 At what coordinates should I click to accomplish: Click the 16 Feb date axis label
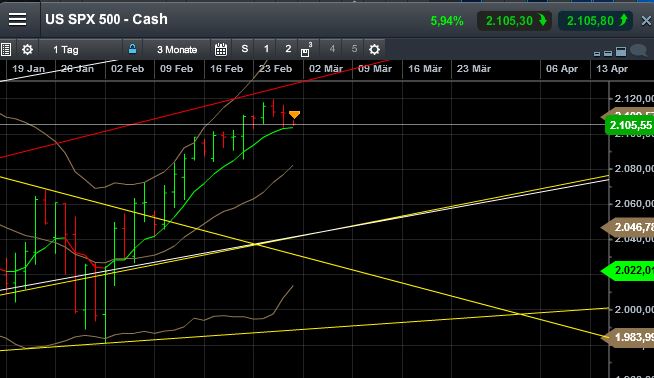point(226,69)
